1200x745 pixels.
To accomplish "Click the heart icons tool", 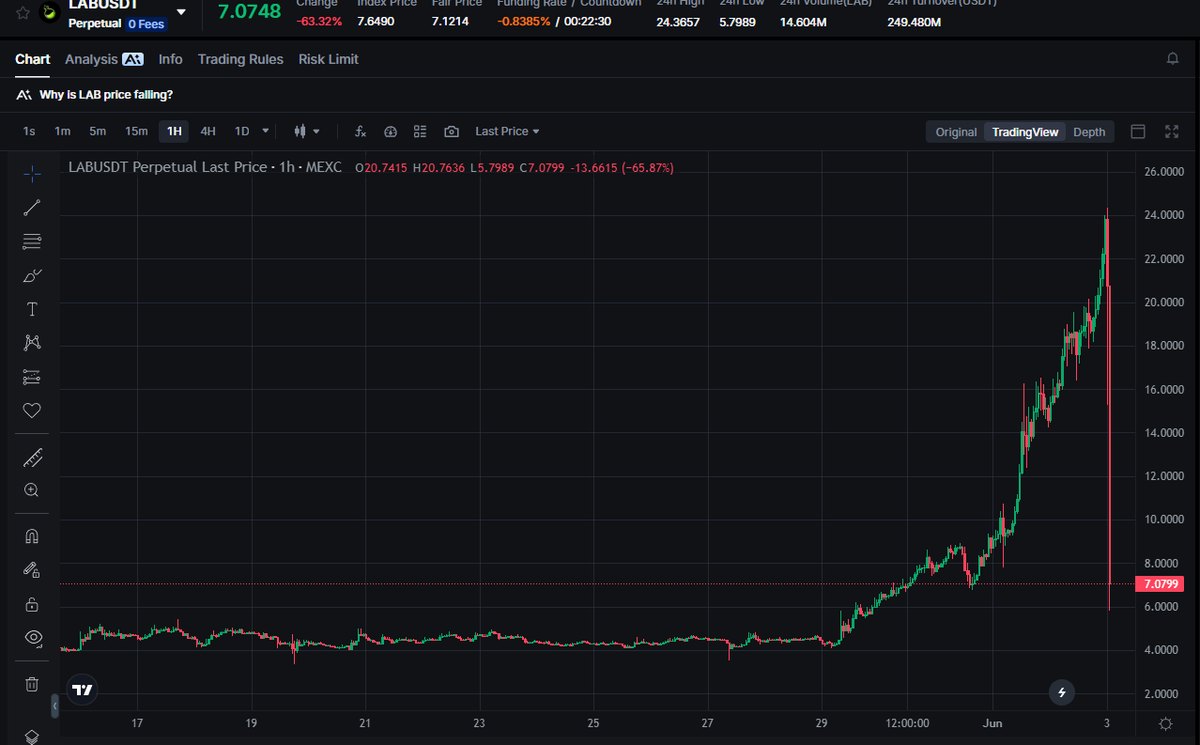I will pyautogui.click(x=32, y=410).
